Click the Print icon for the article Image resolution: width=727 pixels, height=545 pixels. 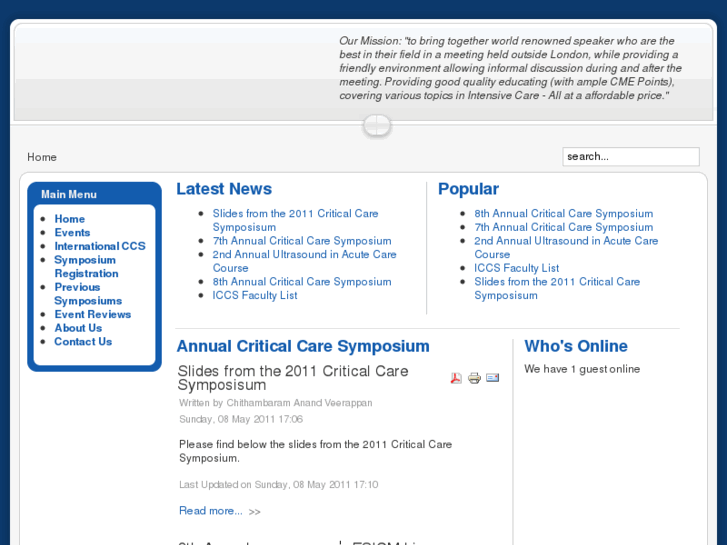coord(474,378)
